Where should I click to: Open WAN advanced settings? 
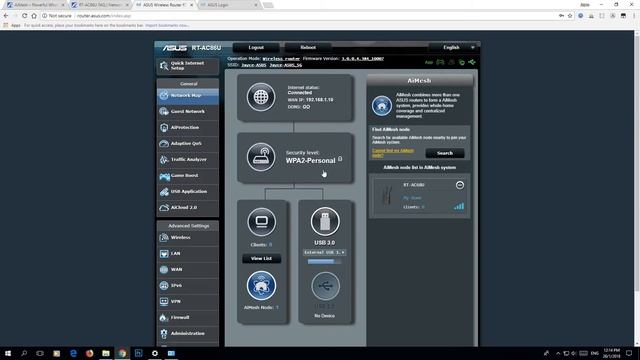187,269
